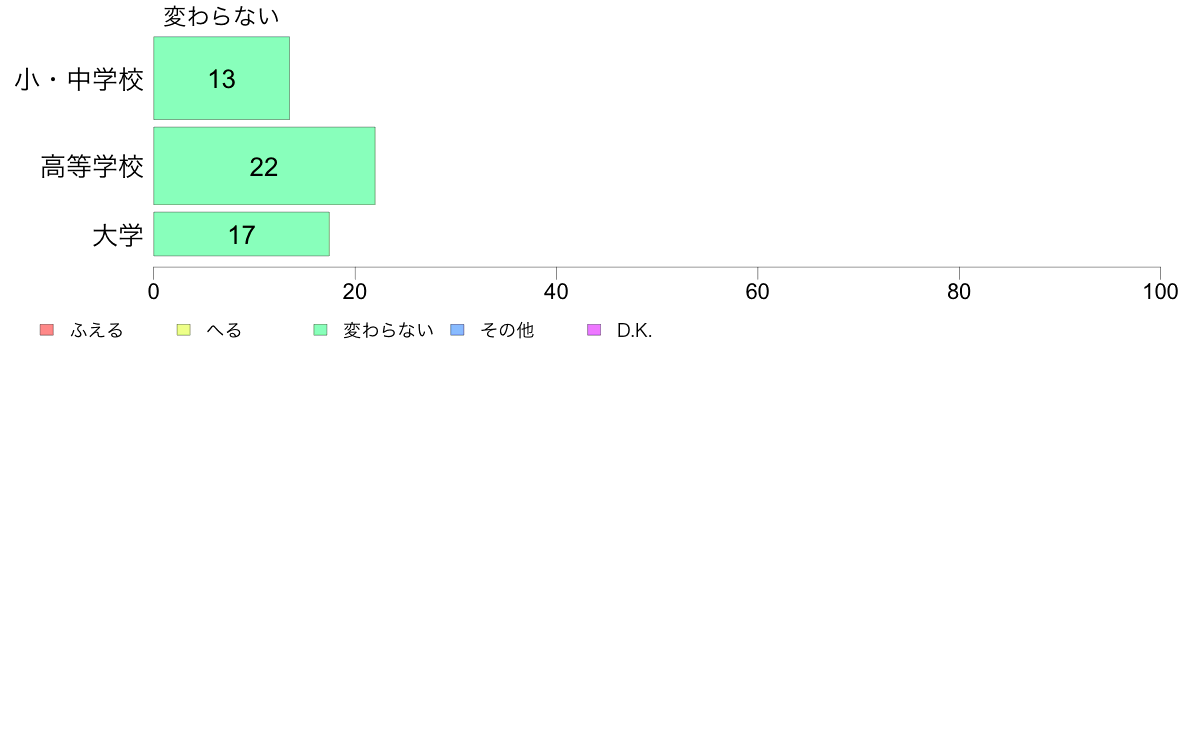Click the 100 axis tick label
The height and width of the screenshot is (736, 1188).
[1160, 292]
